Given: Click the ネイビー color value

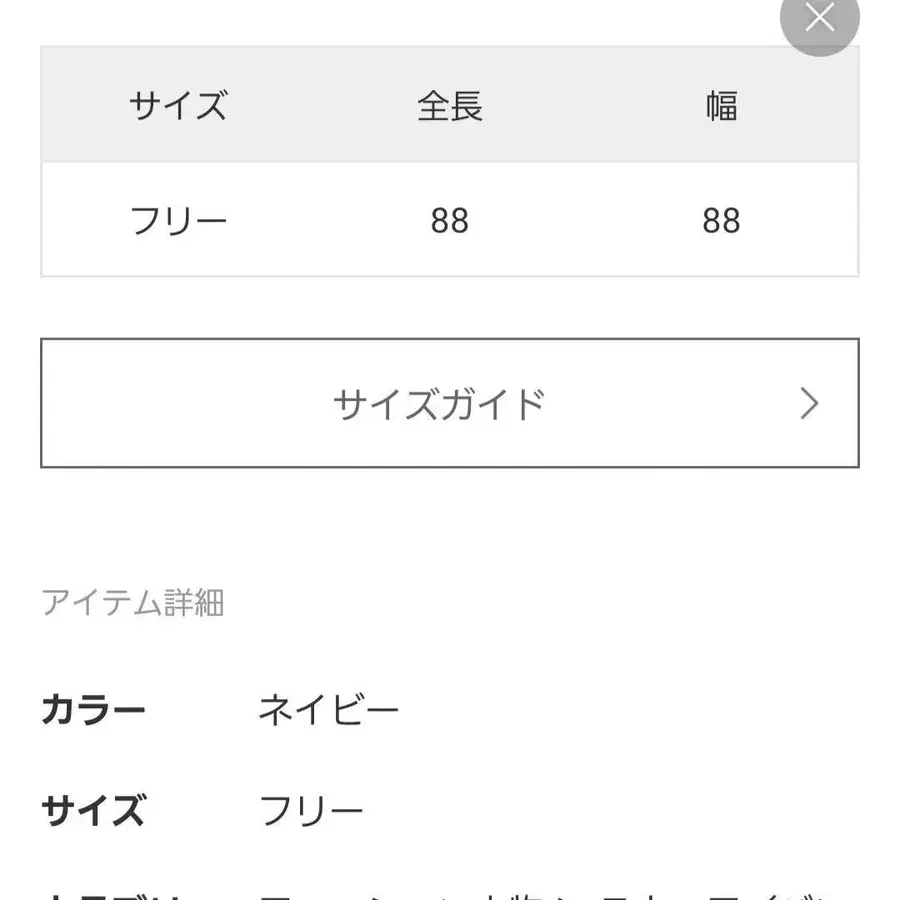Looking at the screenshot, I should (x=327, y=708).
